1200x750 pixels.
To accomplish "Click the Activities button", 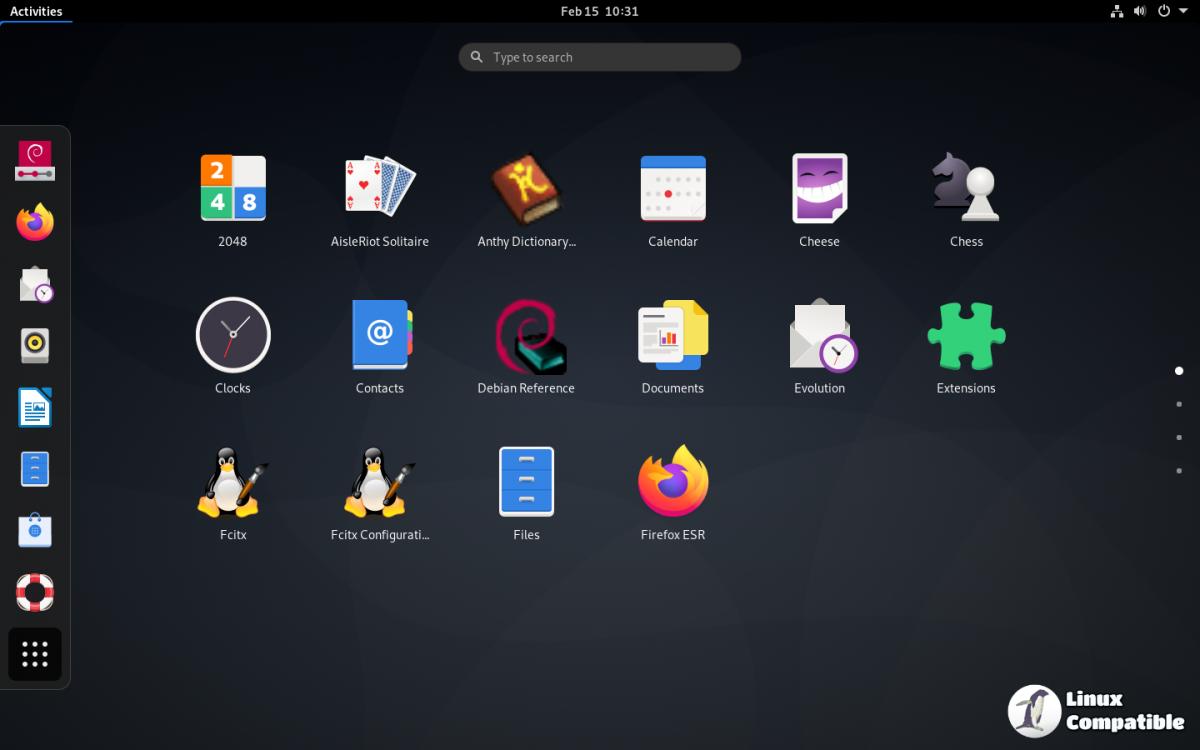I will point(36,11).
